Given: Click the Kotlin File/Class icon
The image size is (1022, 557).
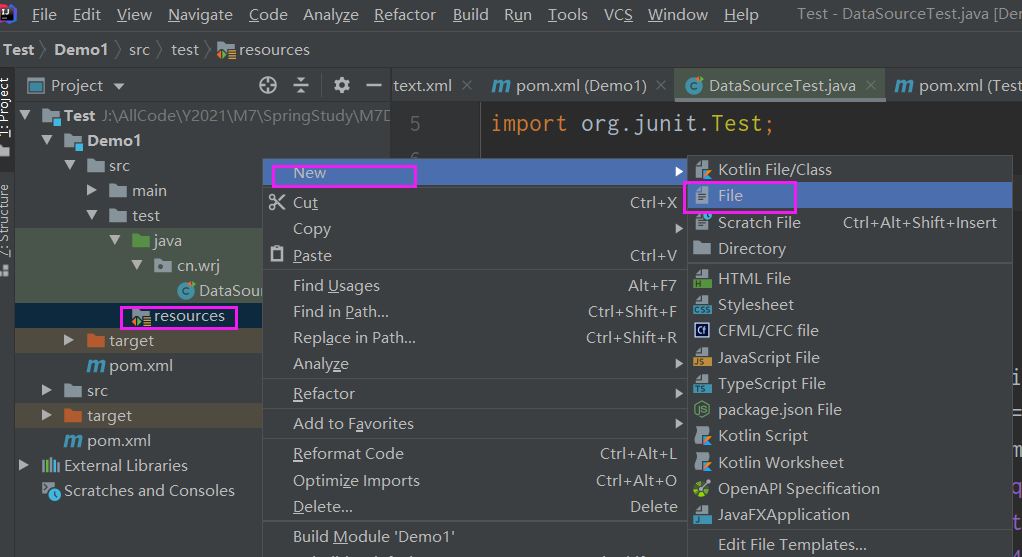Looking at the screenshot, I should coord(703,169).
